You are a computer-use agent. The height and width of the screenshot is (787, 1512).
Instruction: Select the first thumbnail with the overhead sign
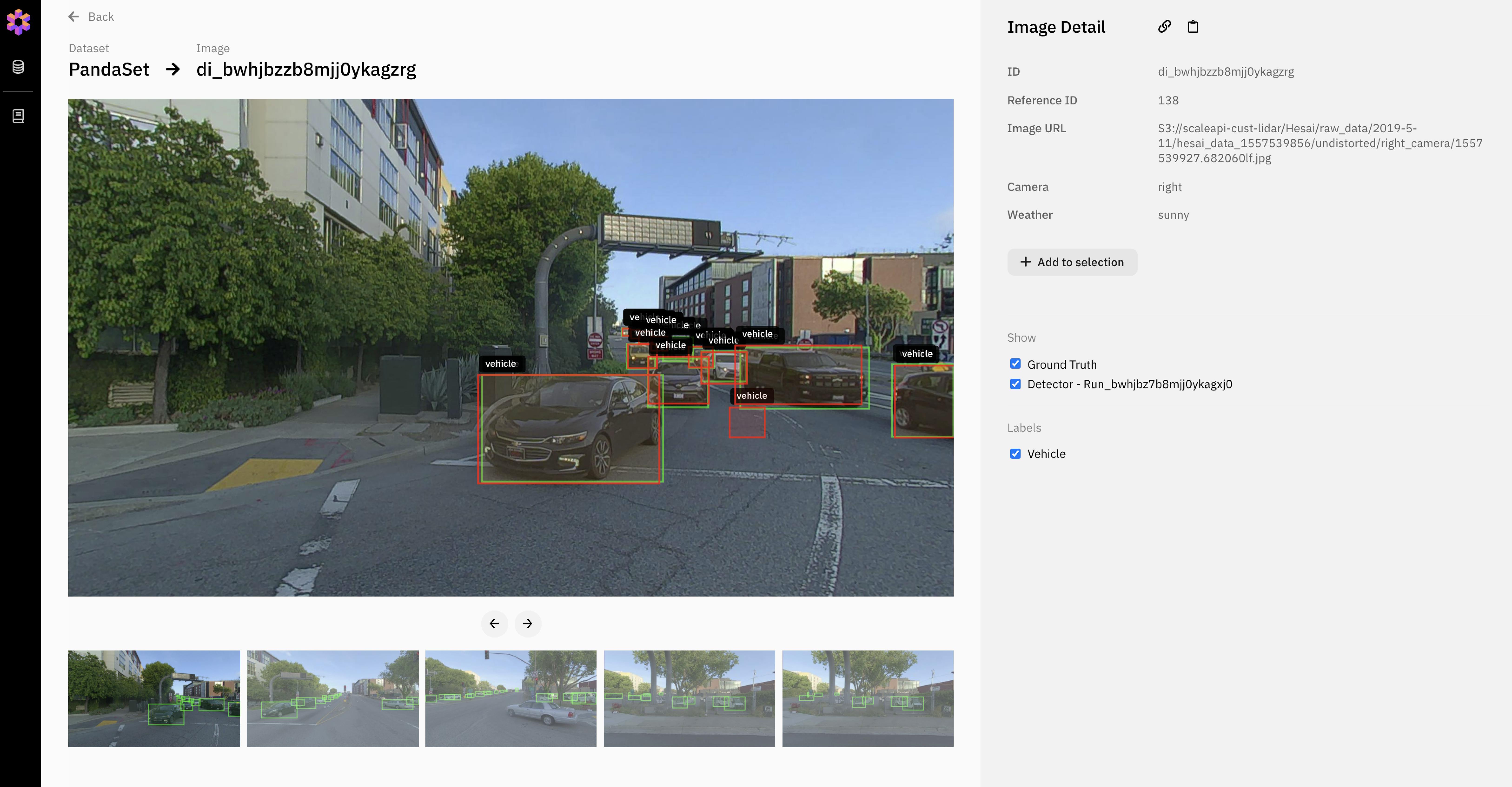[x=154, y=698]
